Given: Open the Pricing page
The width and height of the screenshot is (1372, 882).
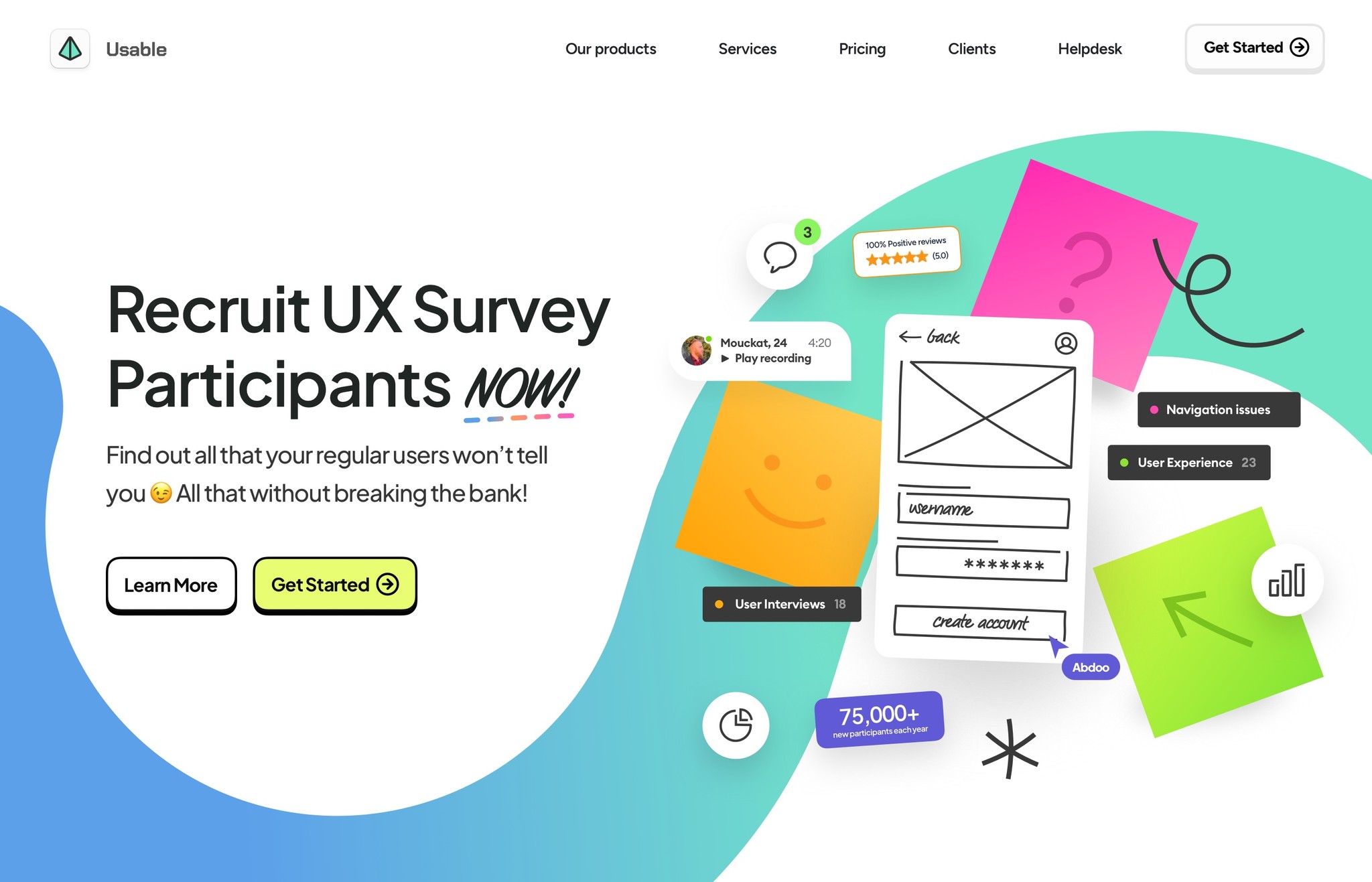Looking at the screenshot, I should [862, 48].
